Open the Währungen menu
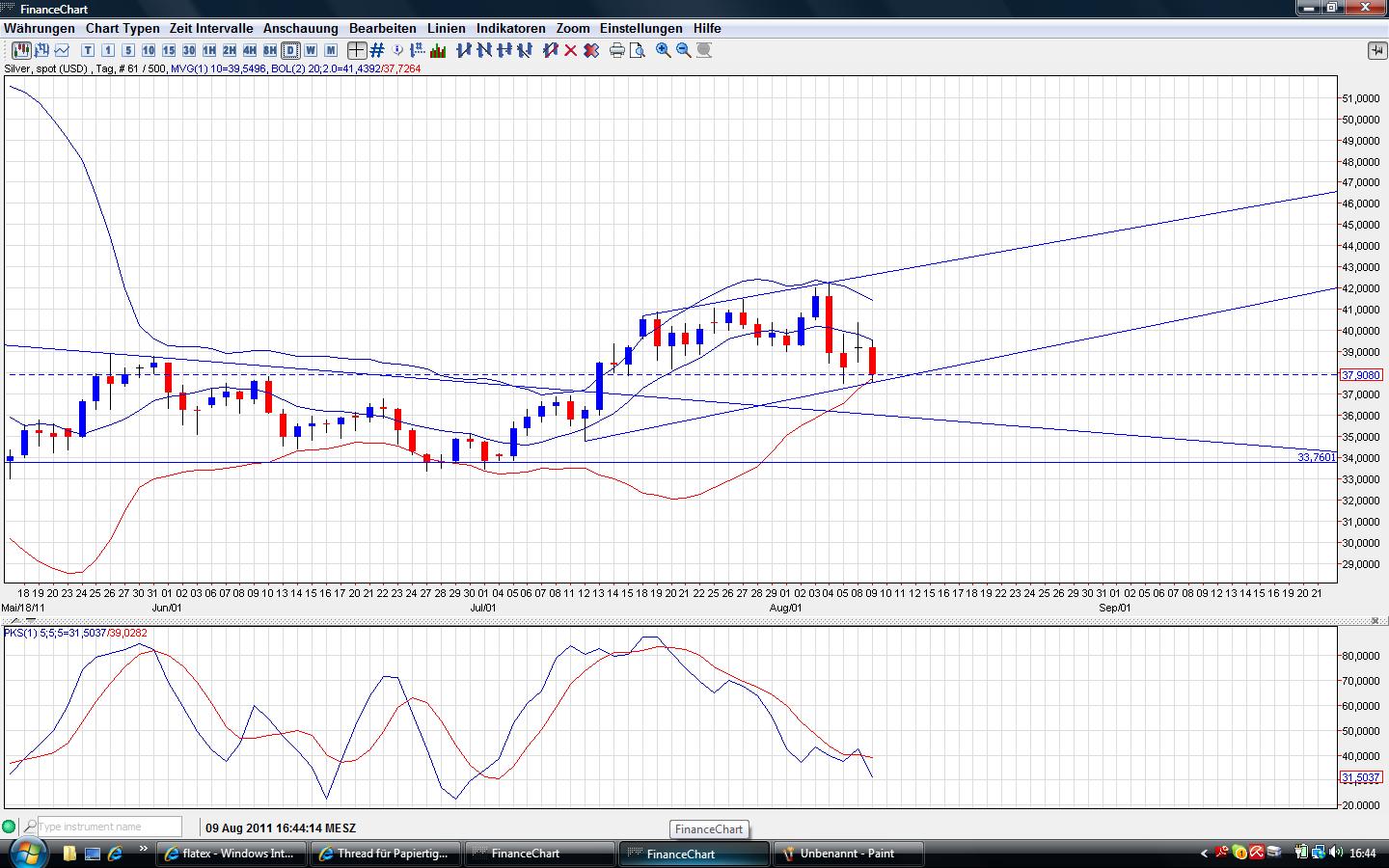 39,28
